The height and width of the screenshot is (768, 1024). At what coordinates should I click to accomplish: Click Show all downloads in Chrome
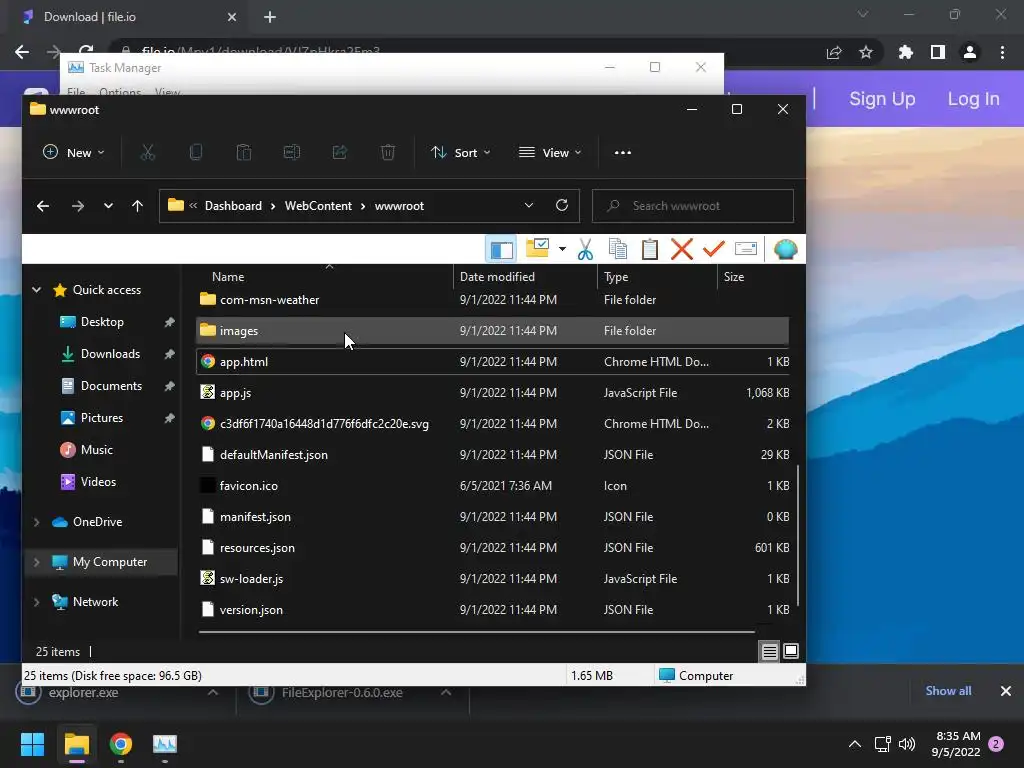tap(948, 690)
